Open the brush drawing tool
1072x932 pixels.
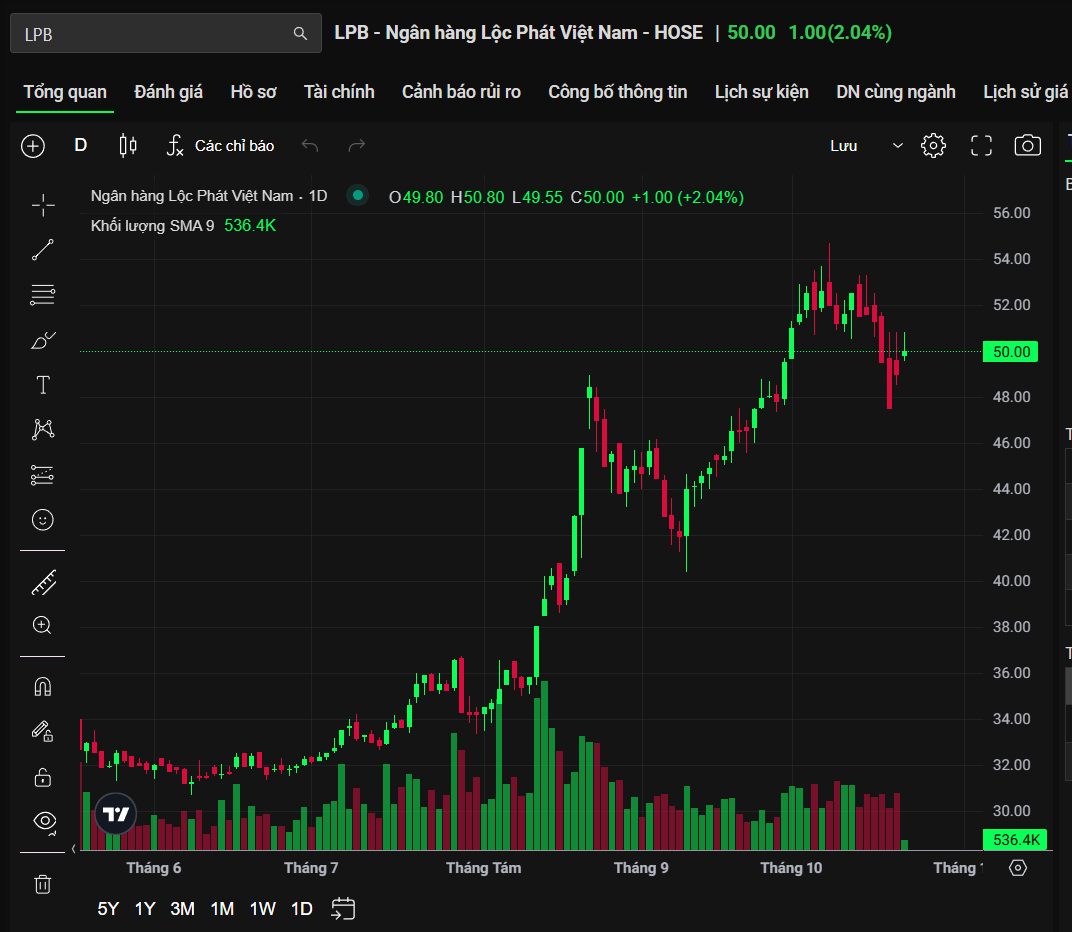[x=43, y=341]
